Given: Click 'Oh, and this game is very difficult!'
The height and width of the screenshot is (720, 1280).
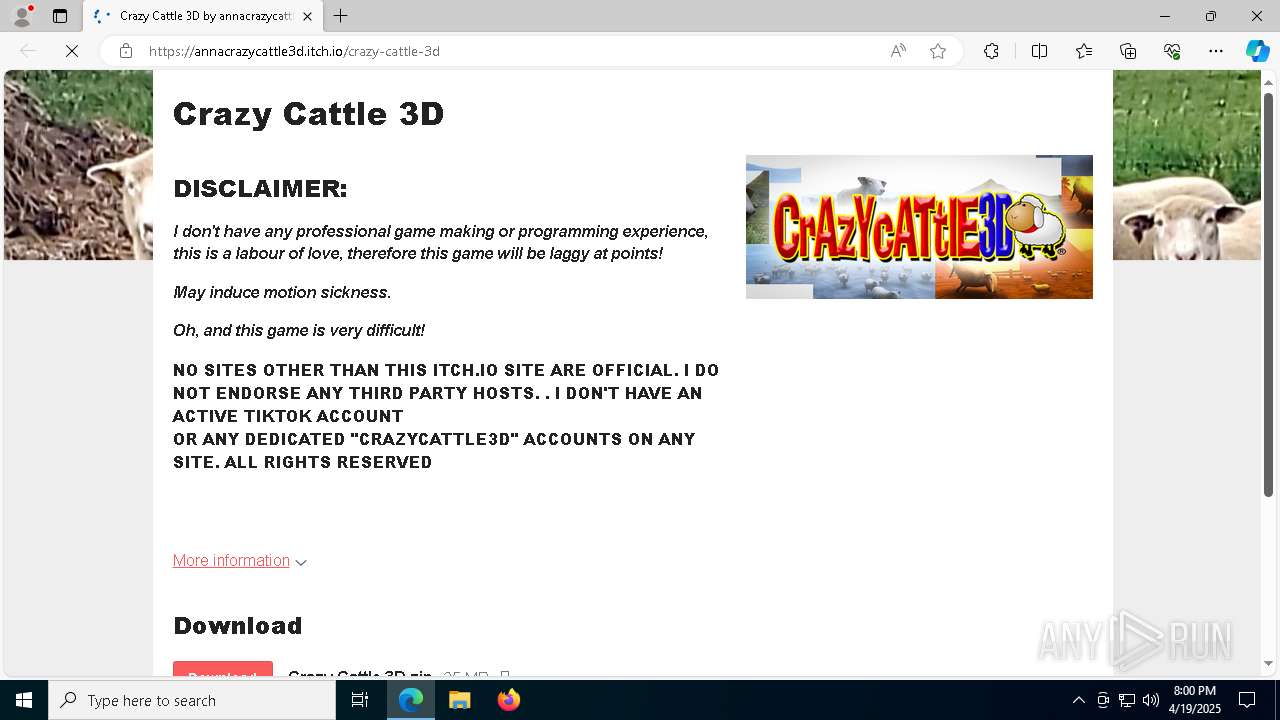Looking at the screenshot, I should 299,330.
